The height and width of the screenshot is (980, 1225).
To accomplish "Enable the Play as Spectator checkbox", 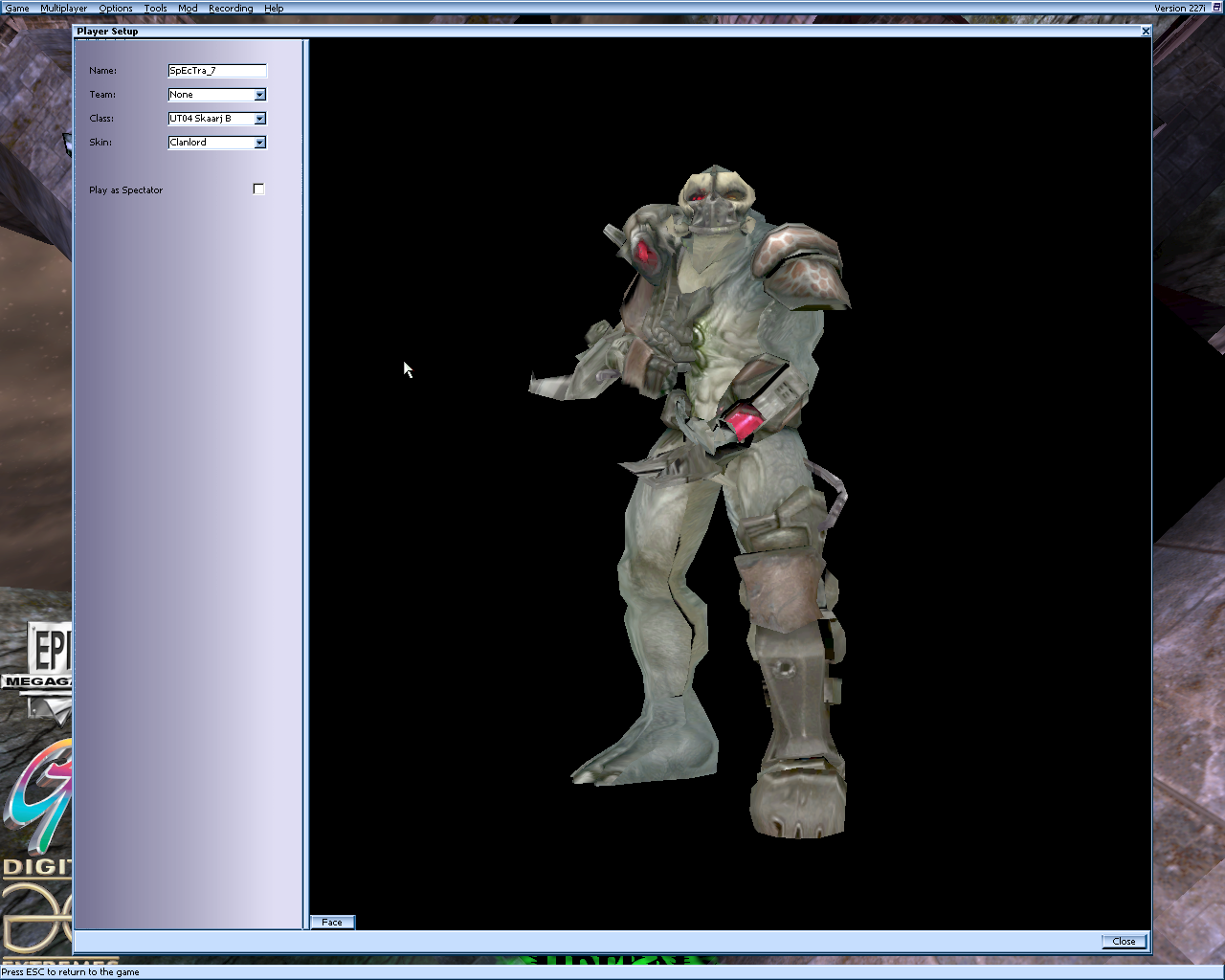I will pos(258,189).
